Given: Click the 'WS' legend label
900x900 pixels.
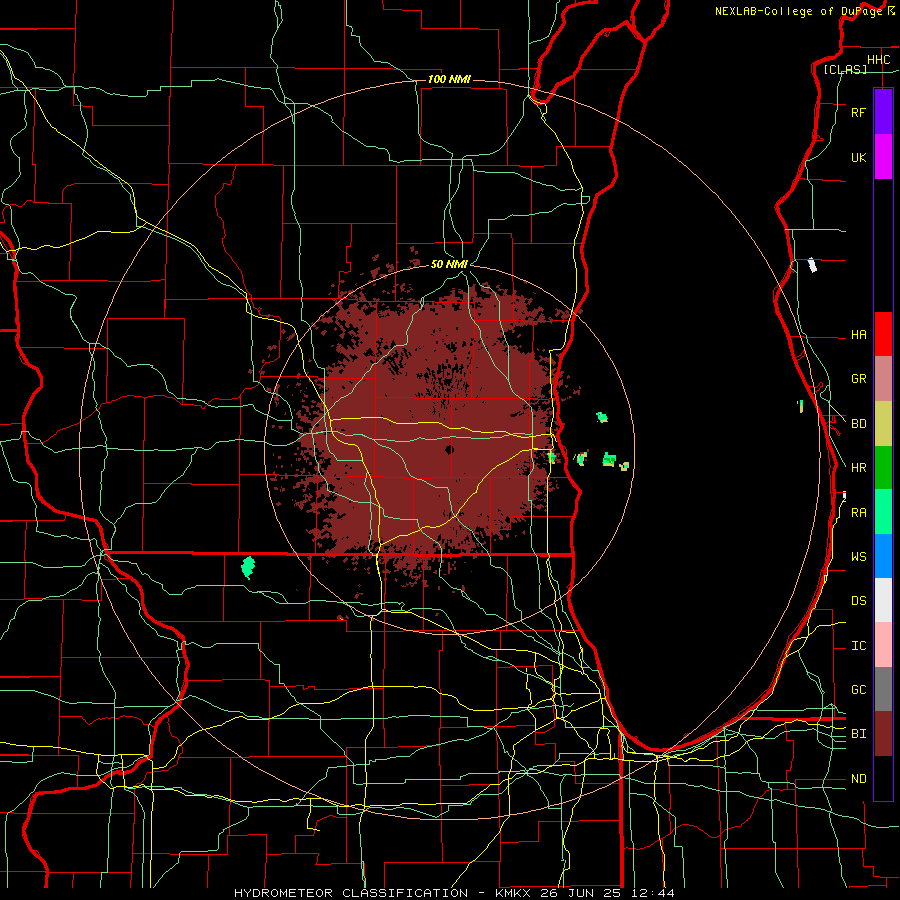Looking at the screenshot, I should 858,556.
